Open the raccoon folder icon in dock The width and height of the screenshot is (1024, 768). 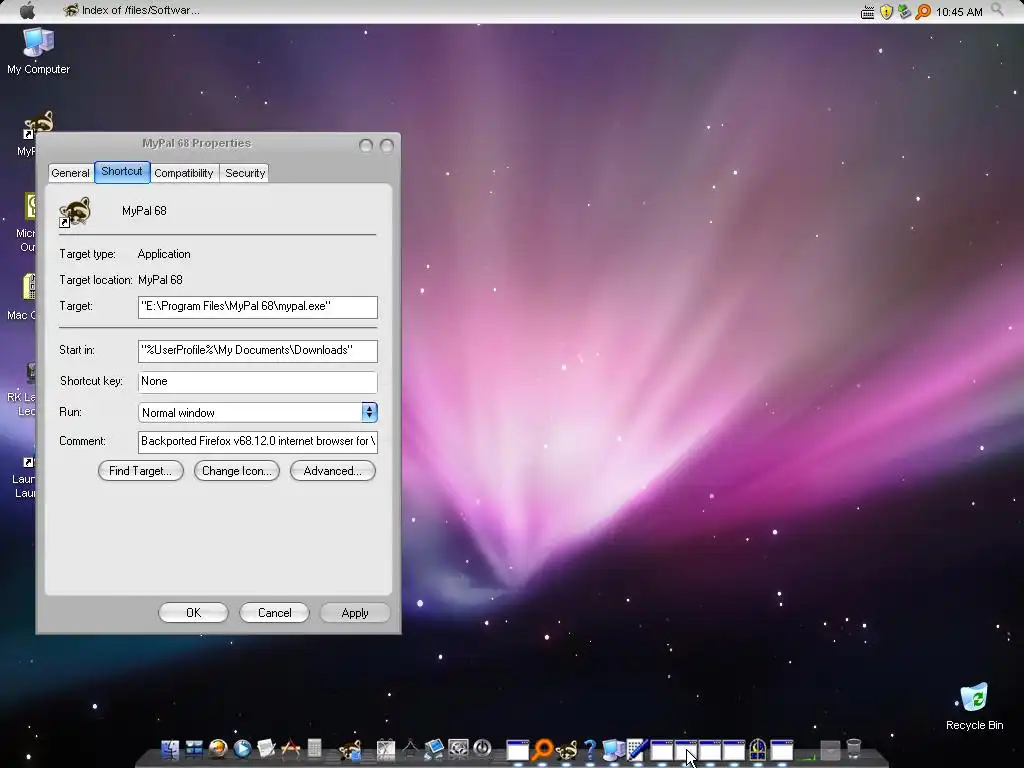(350, 750)
